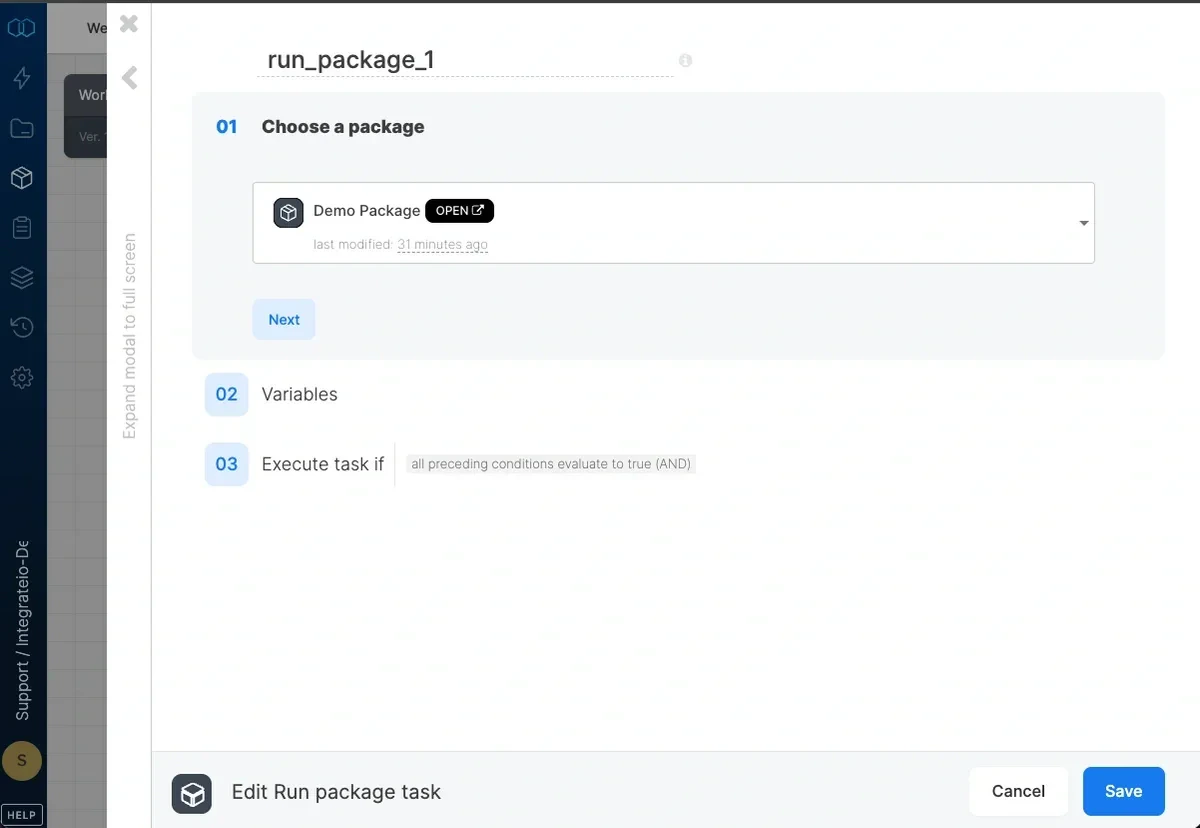Click the package icon next to Edit Run package task
The height and width of the screenshot is (828, 1200).
(192, 793)
